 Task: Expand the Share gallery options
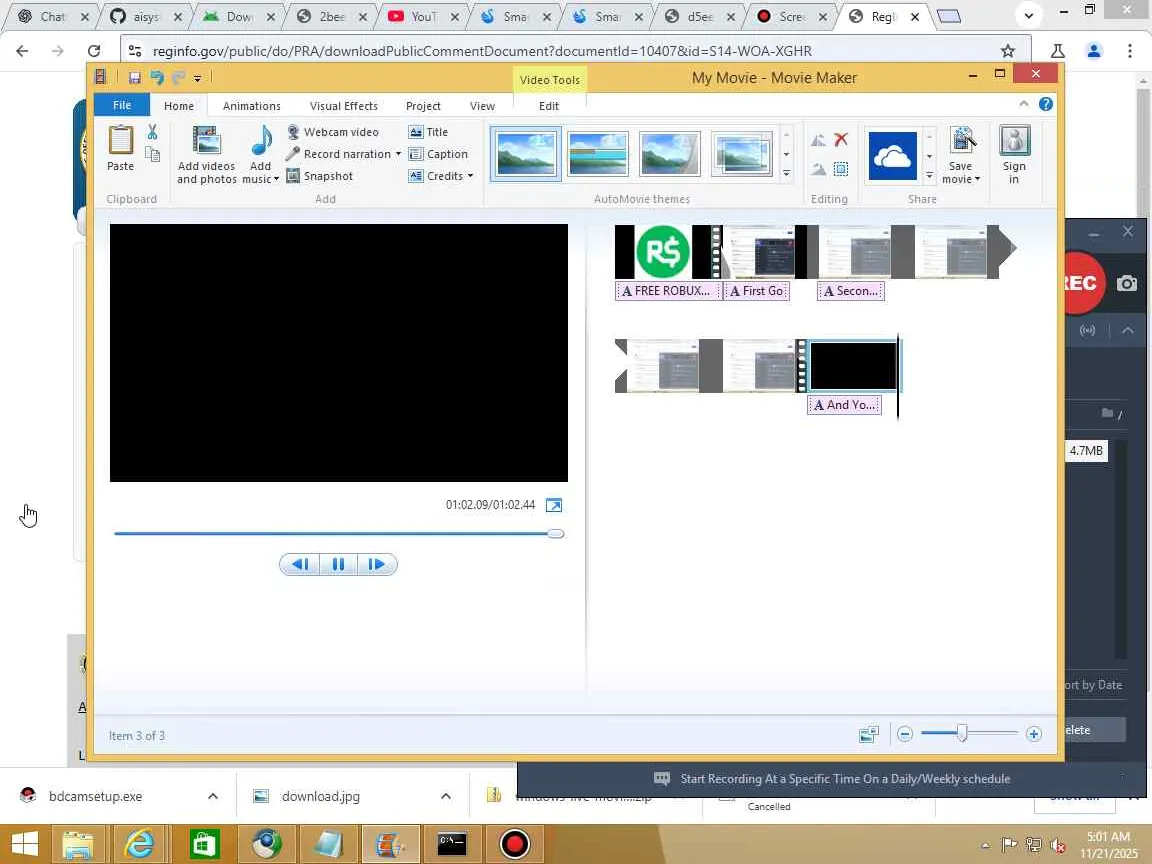(929, 176)
